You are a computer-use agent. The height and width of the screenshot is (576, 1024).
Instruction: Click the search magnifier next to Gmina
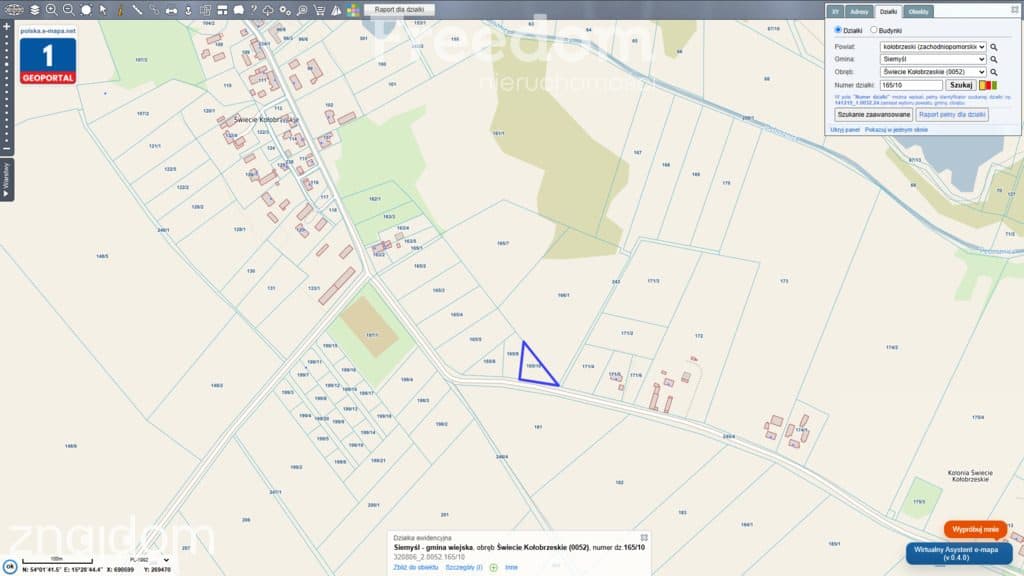coord(994,59)
